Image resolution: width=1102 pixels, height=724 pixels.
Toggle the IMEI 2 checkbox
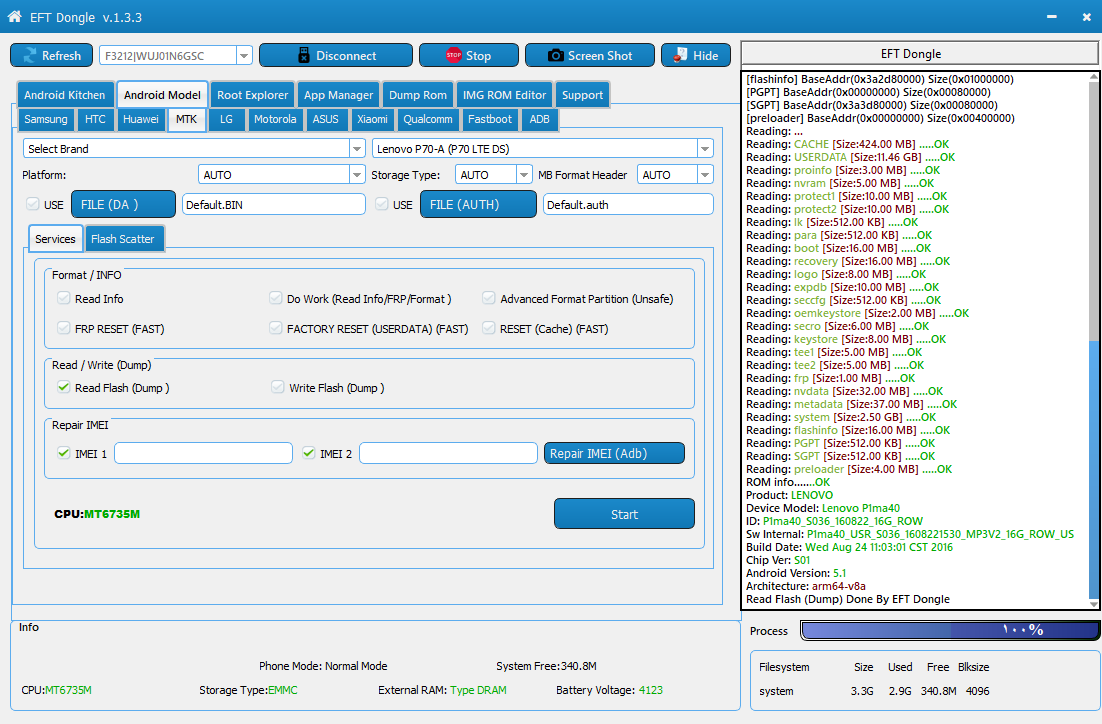click(309, 453)
